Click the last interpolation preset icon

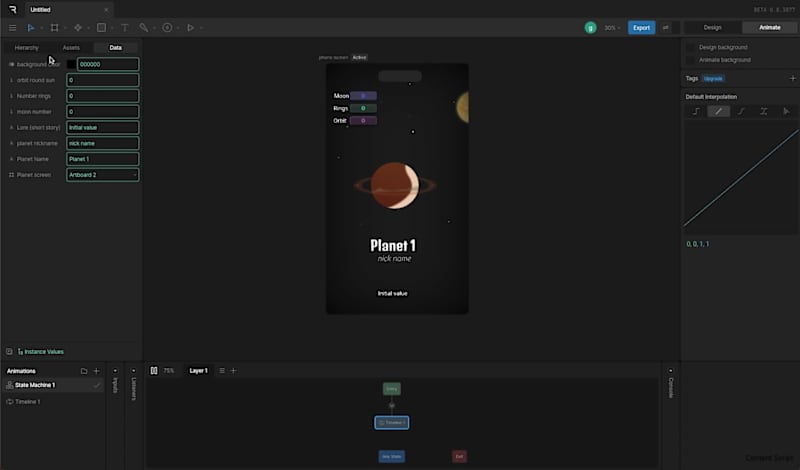pyautogui.click(x=786, y=111)
